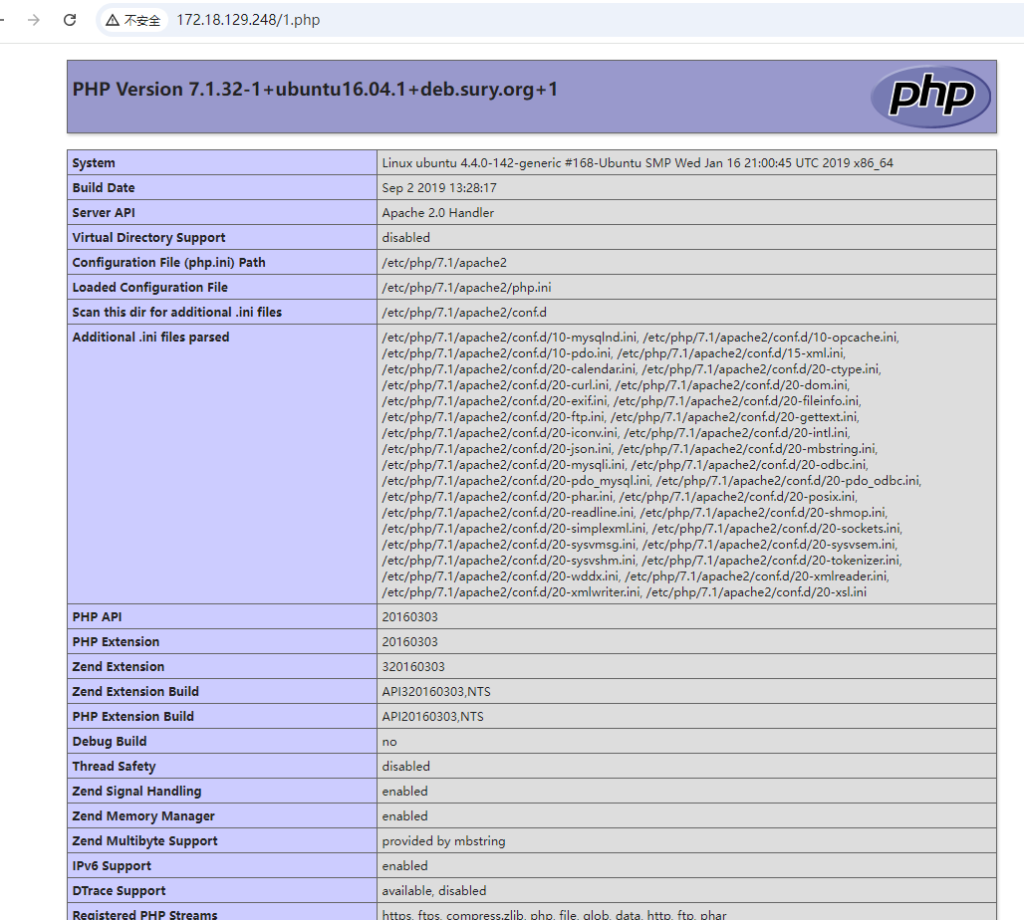Click the DTrace Support label
The image size is (1024, 920).
click(x=119, y=890)
